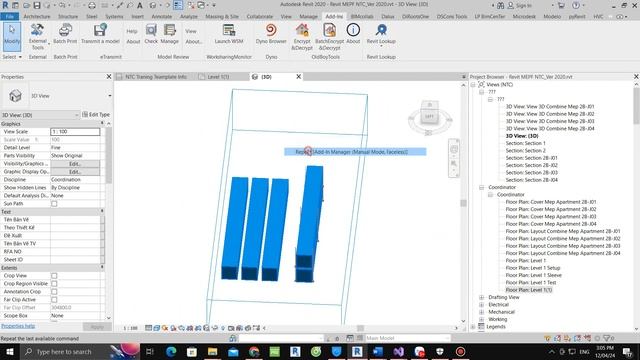Select the Modify tool
This screenshot has height=360, width=640.
[x=12, y=36]
